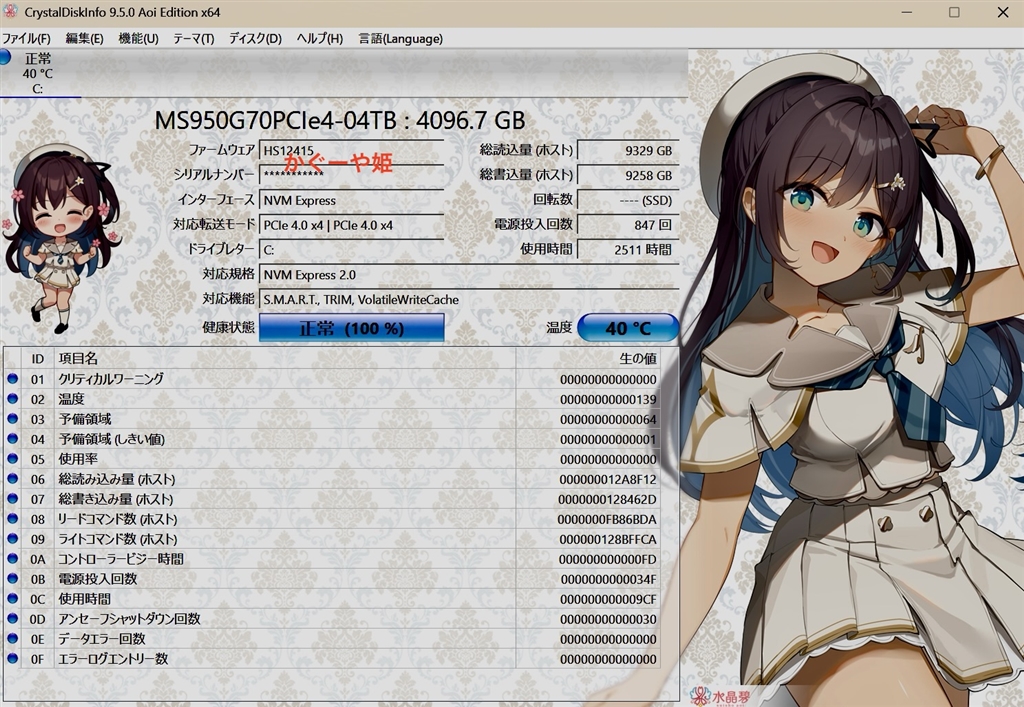Click status orb for 電源投入回数 row 0B
This screenshot has width=1024, height=707.
click(x=12, y=579)
